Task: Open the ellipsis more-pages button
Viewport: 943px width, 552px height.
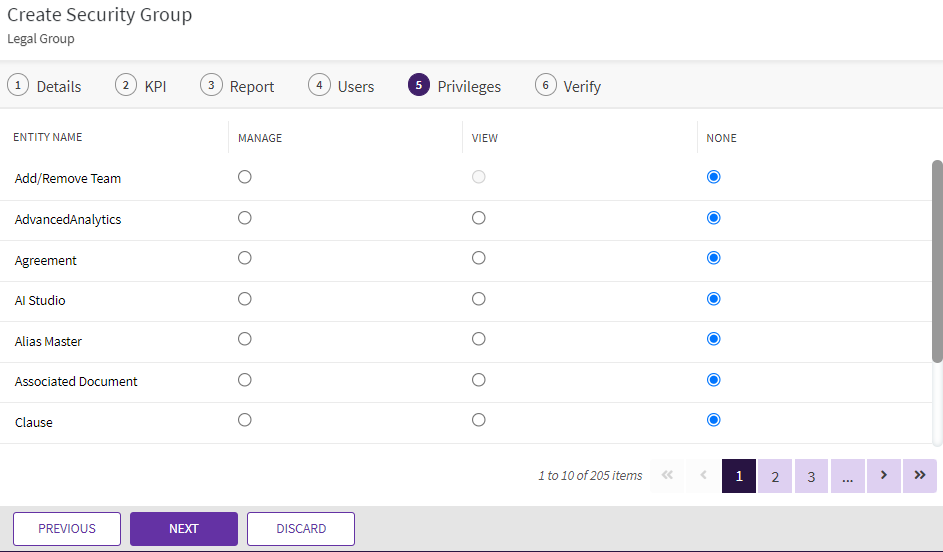Action: (x=847, y=477)
